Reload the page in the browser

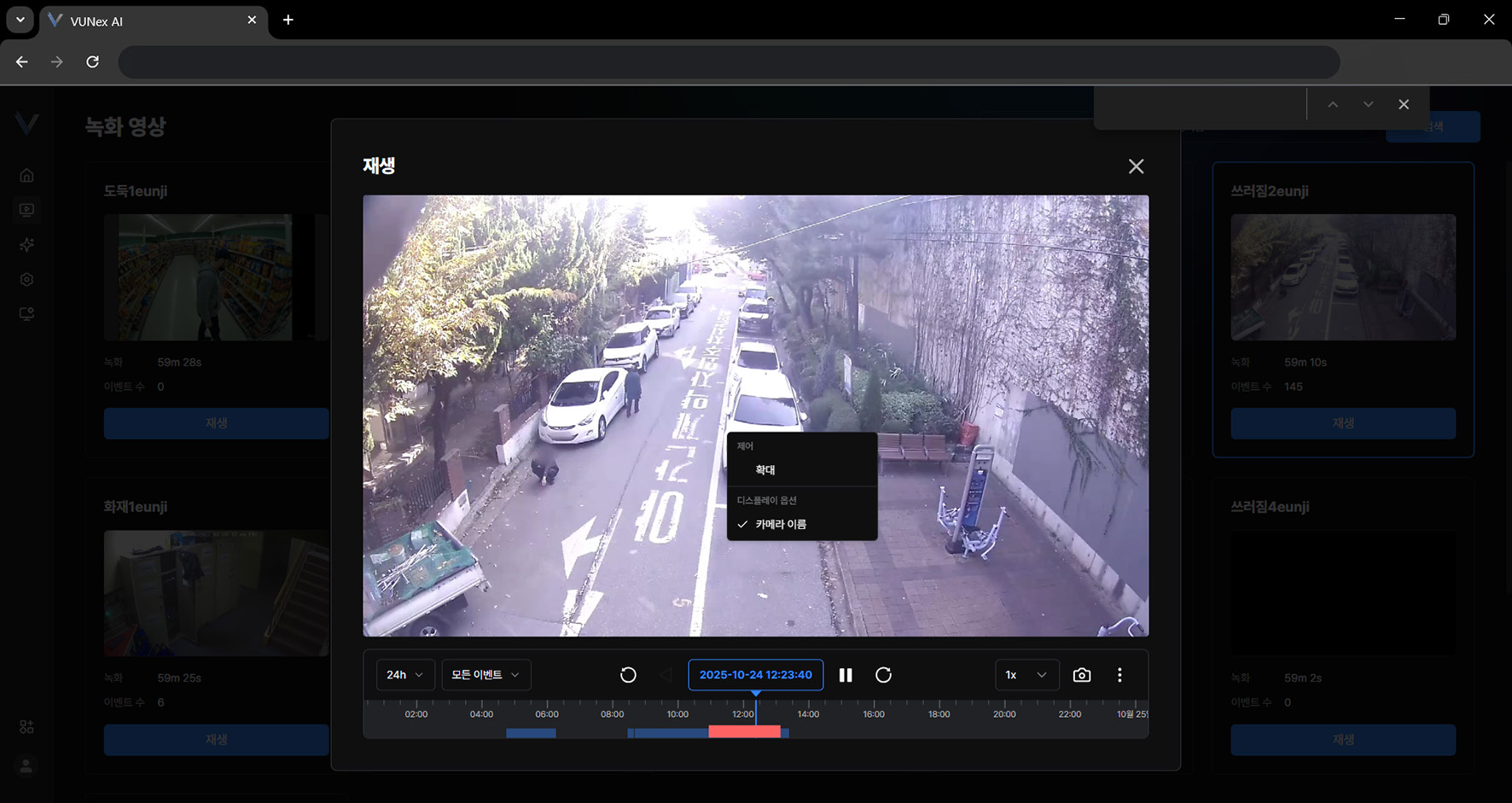(93, 61)
